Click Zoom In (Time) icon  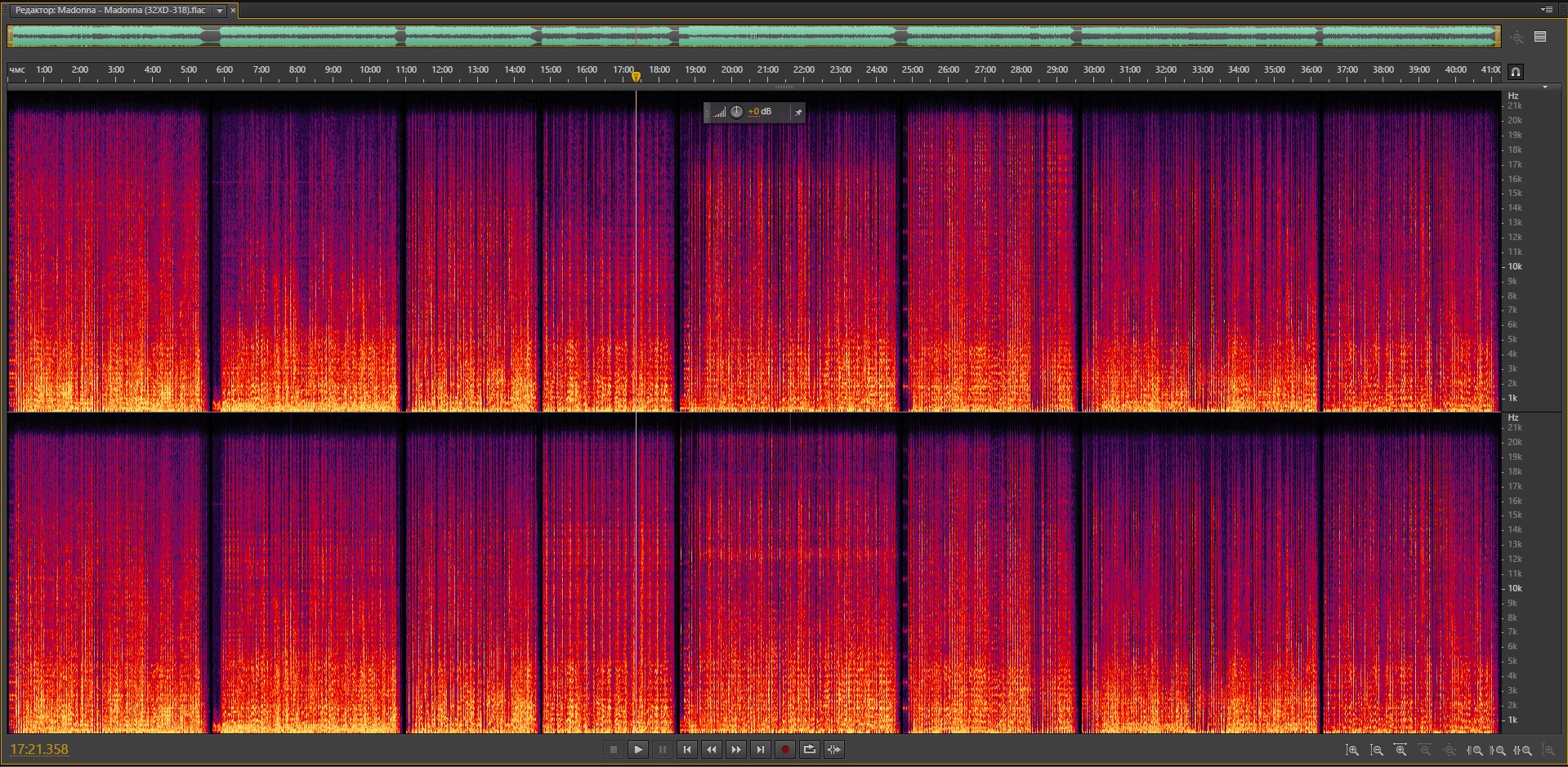point(1400,750)
